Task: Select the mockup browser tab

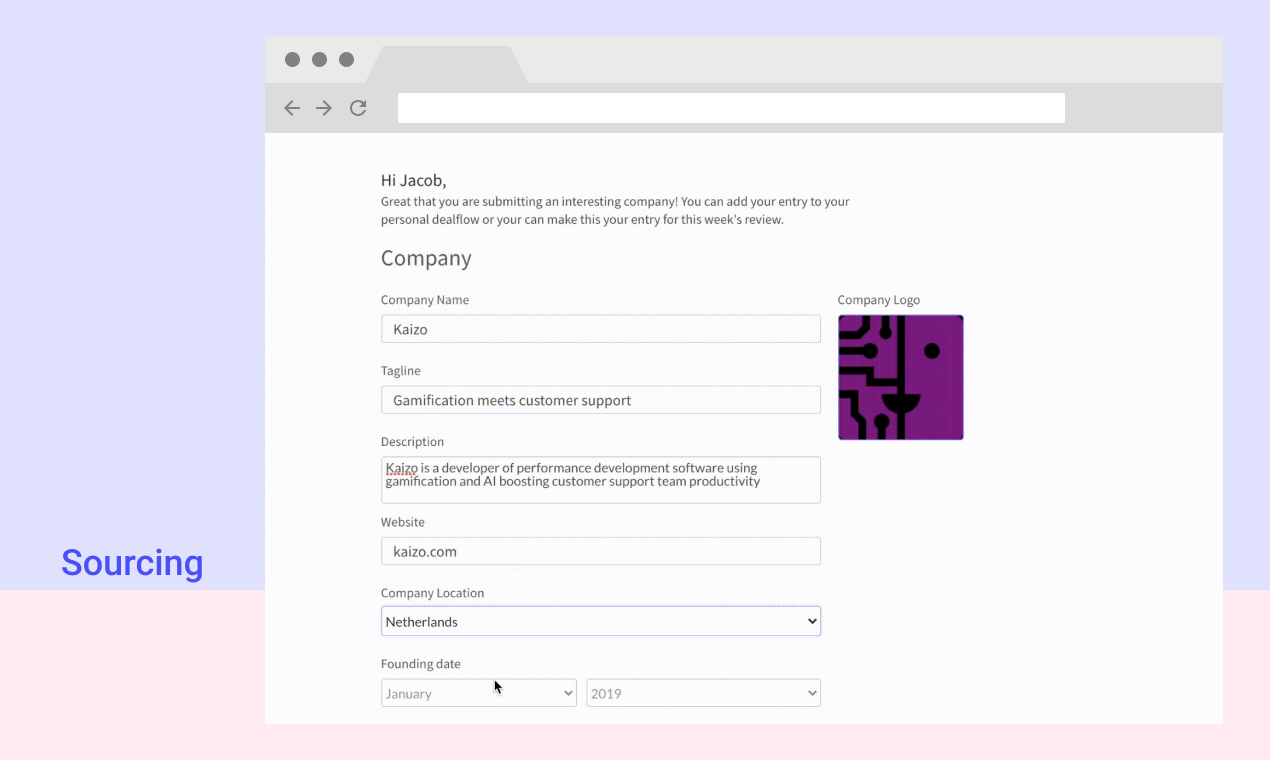Action: tap(446, 65)
